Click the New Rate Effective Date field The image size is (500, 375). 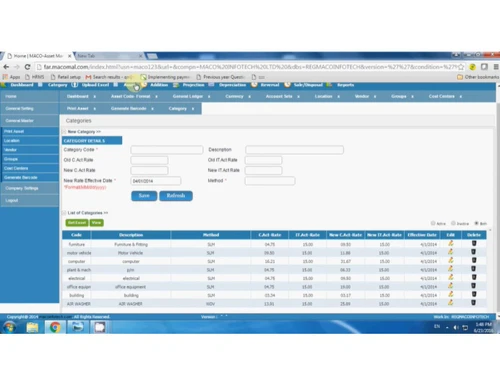click(x=156, y=181)
